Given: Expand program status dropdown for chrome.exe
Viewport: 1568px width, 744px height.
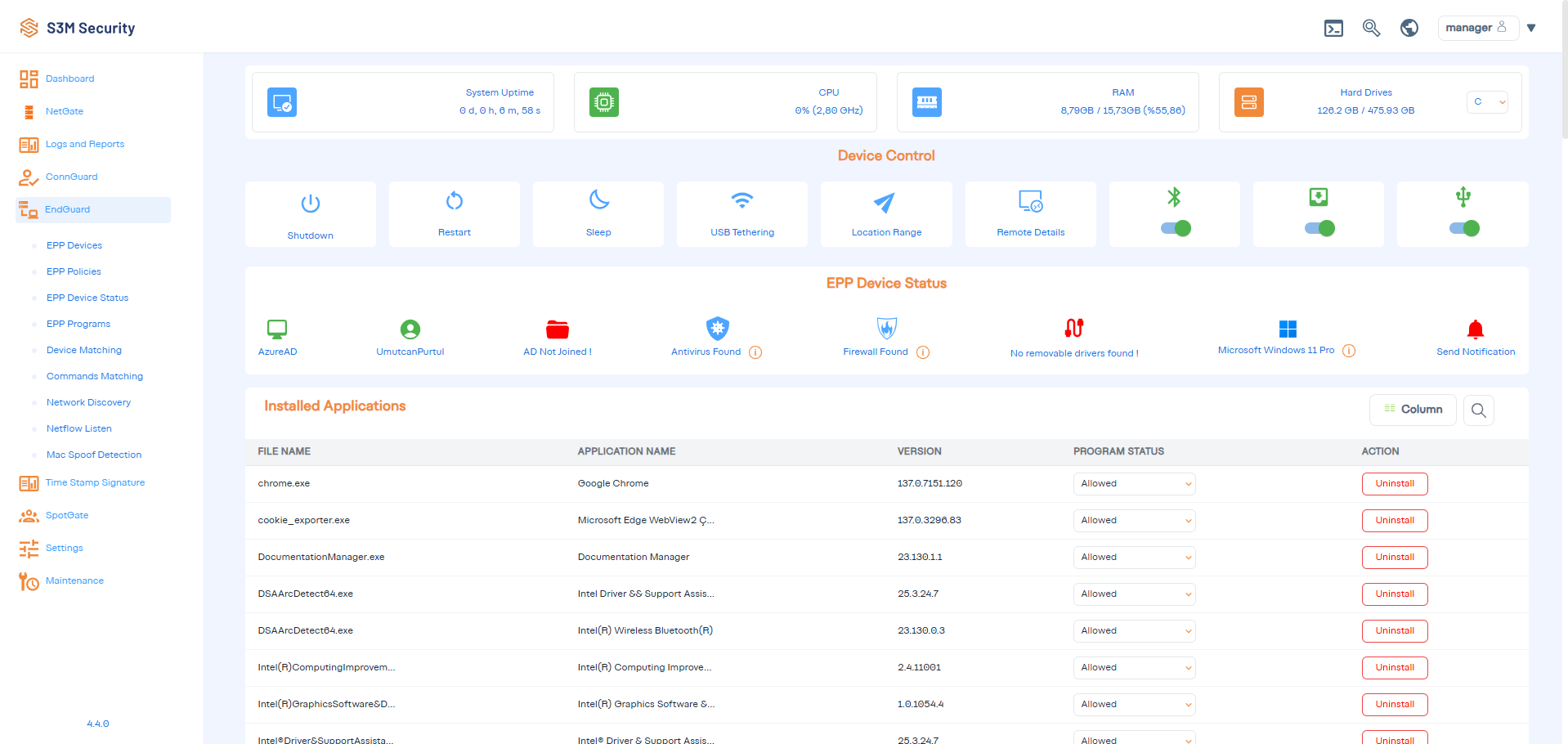Looking at the screenshot, I should (x=1134, y=484).
